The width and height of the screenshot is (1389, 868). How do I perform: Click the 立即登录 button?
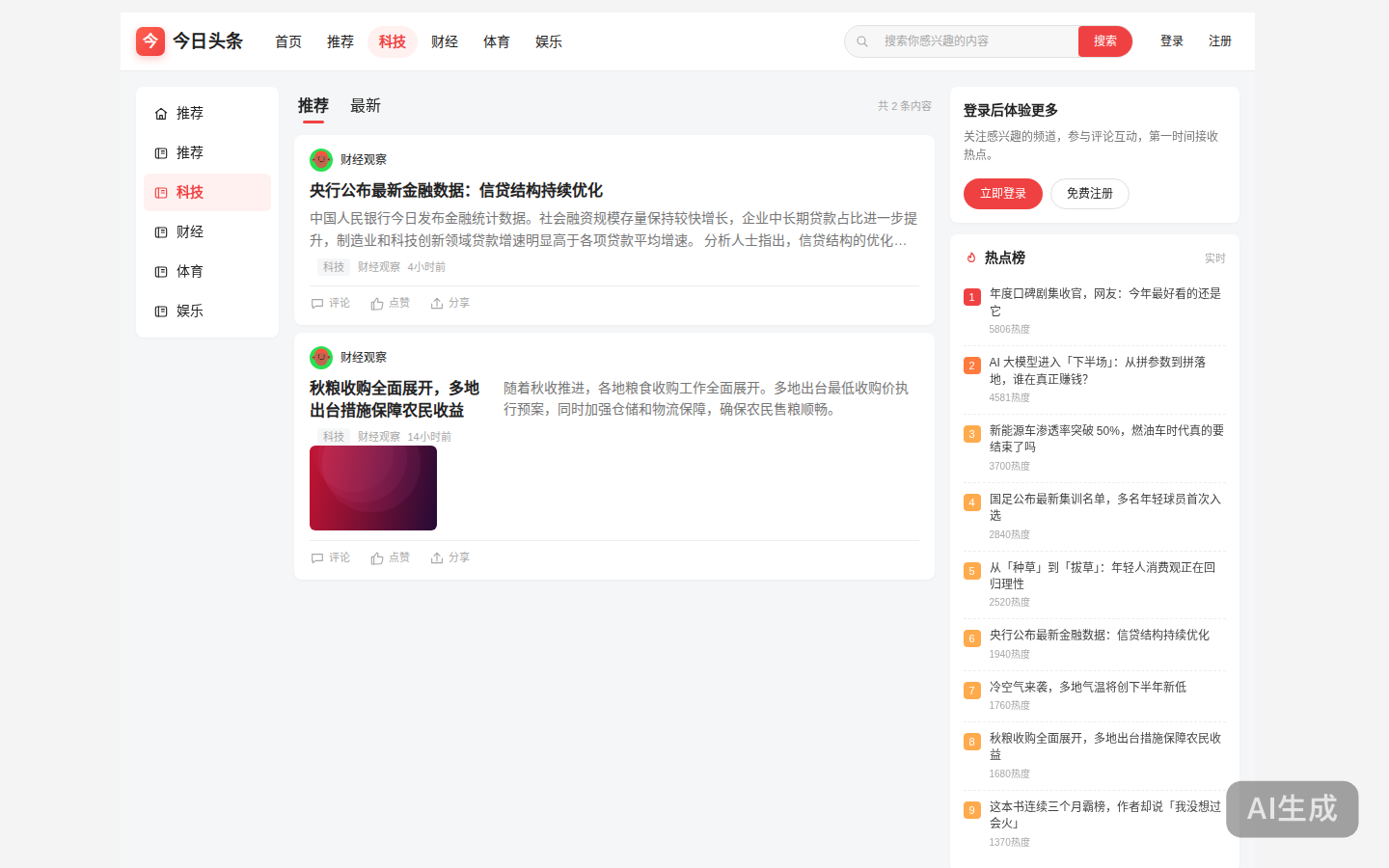pyautogui.click(x=1003, y=194)
